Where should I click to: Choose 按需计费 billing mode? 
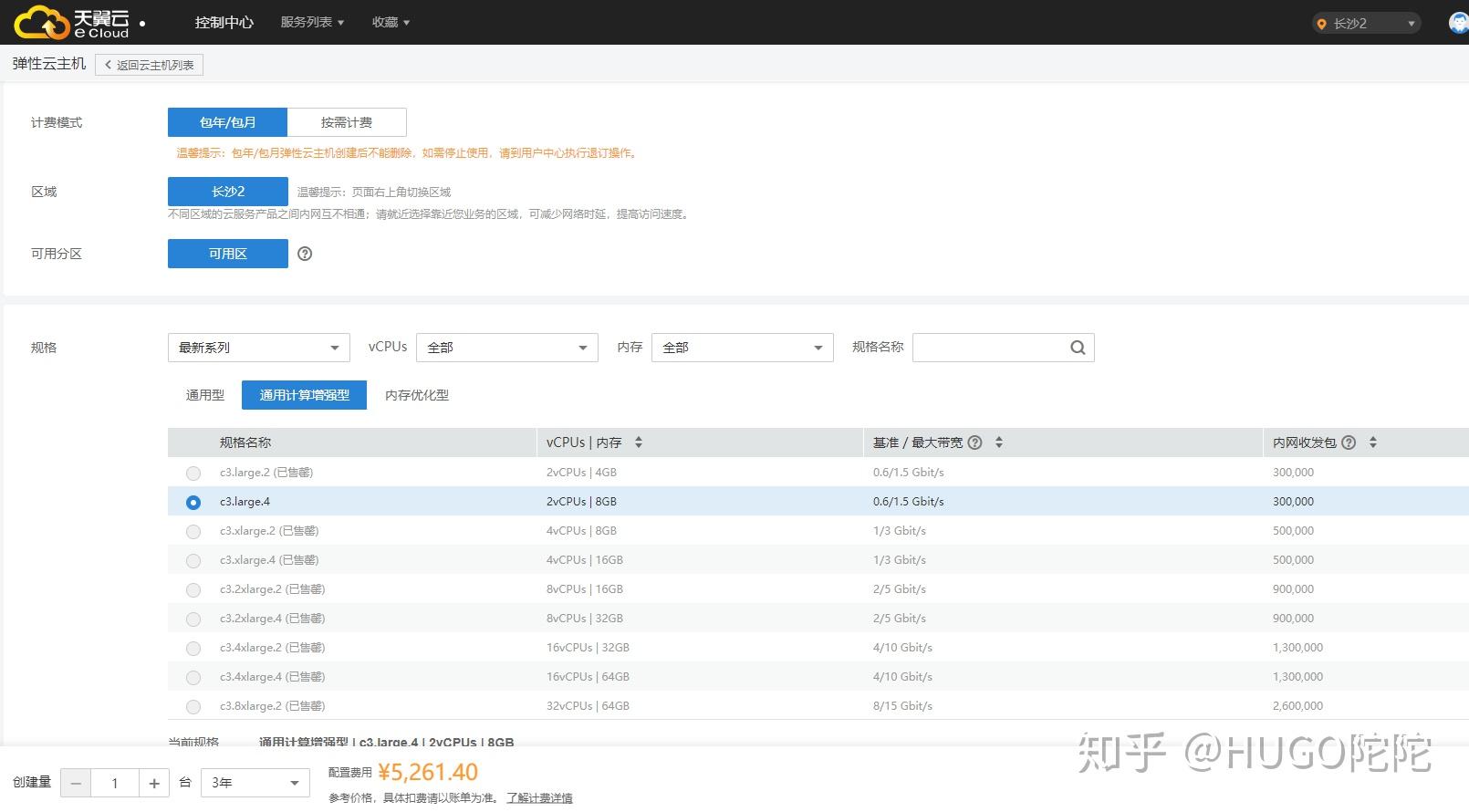tap(347, 122)
